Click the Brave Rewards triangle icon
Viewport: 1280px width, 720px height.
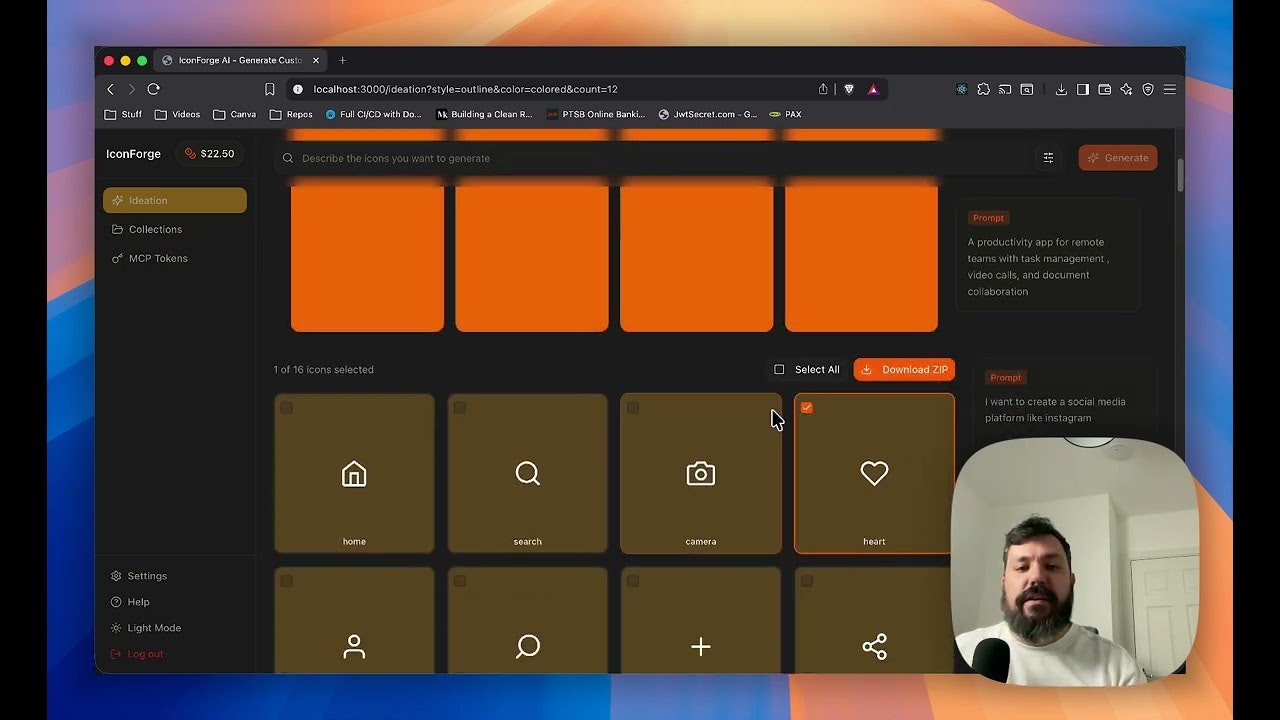tap(873, 89)
